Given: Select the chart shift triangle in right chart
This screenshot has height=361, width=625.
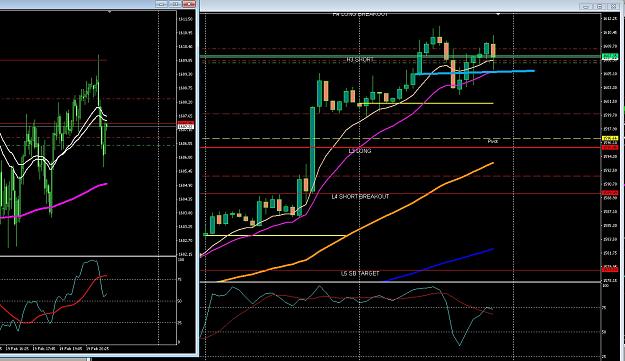Looking at the screenshot, I should click(498, 14).
